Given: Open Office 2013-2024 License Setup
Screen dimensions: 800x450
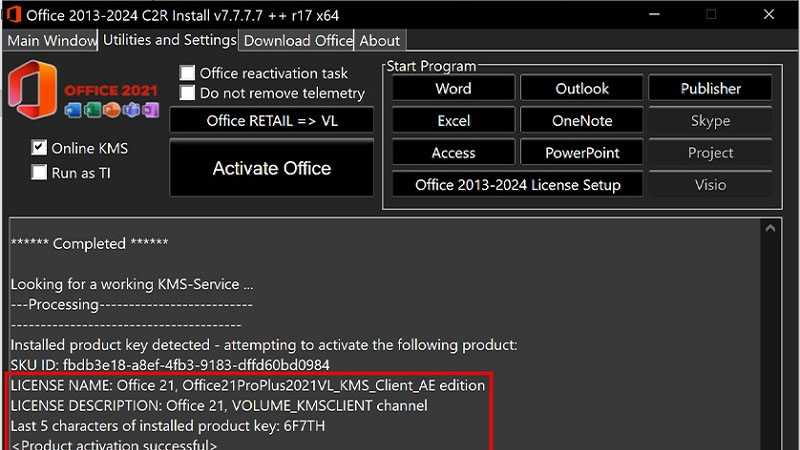Looking at the screenshot, I should [517, 185].
